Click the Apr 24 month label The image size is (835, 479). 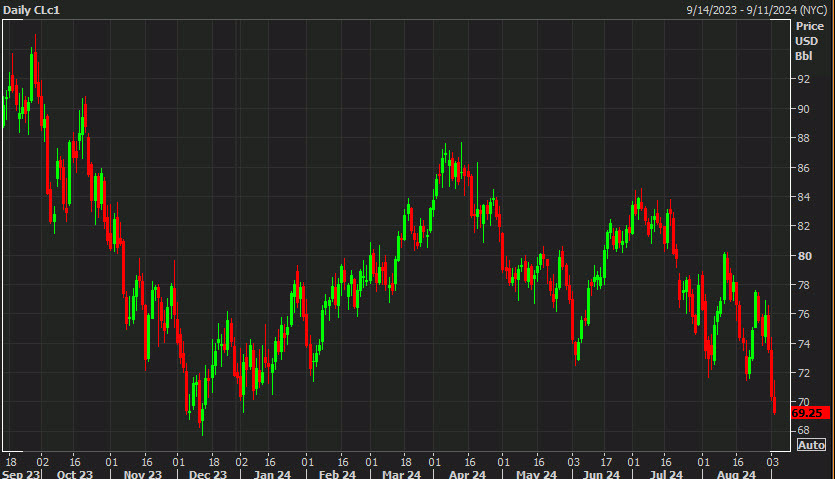(x=467, y=474)
